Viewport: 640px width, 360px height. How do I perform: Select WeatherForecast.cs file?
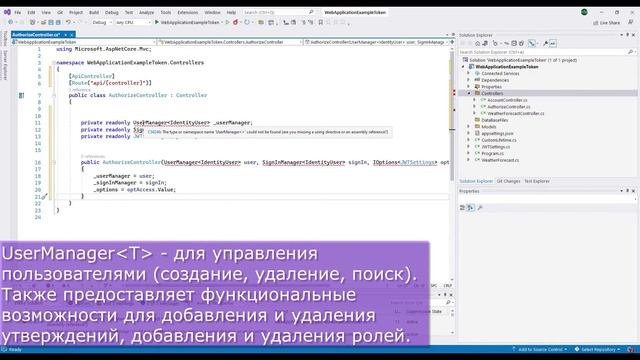point(500,160)
